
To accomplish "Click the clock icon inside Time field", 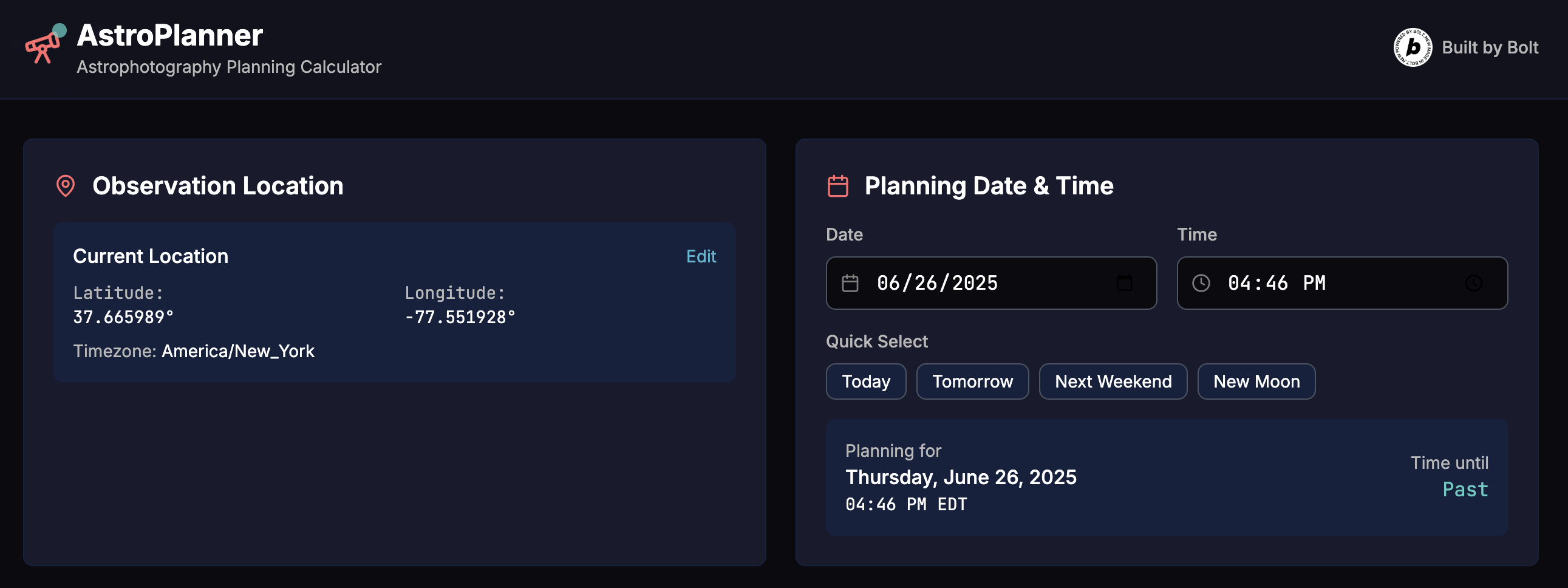I will coord(1201,283).
